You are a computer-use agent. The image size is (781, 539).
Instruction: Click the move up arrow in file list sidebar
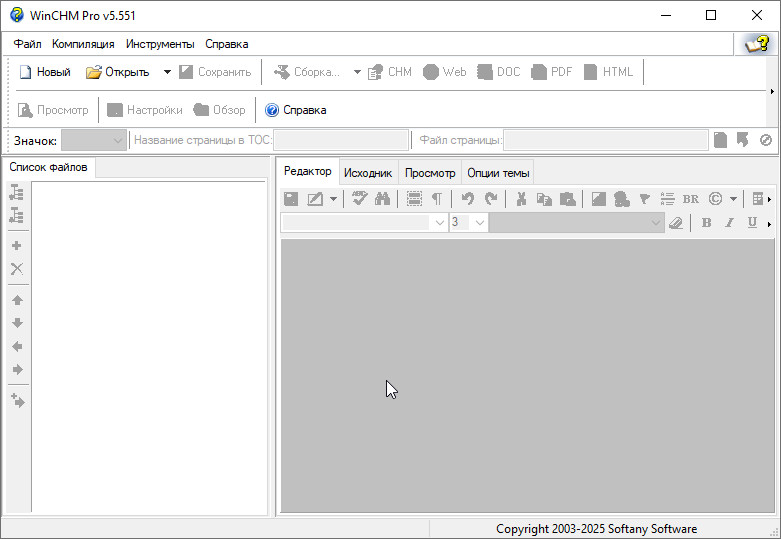(17, 300)
